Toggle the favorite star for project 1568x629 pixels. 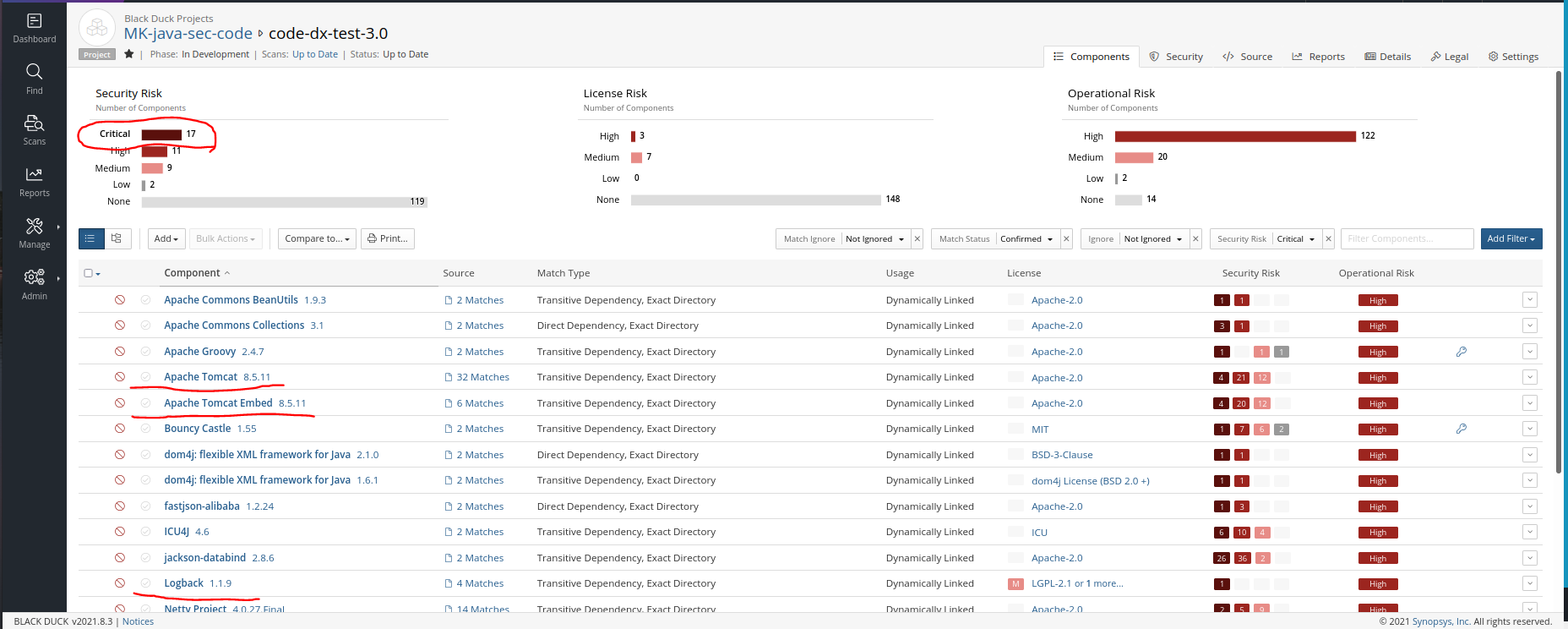(128, 54)
